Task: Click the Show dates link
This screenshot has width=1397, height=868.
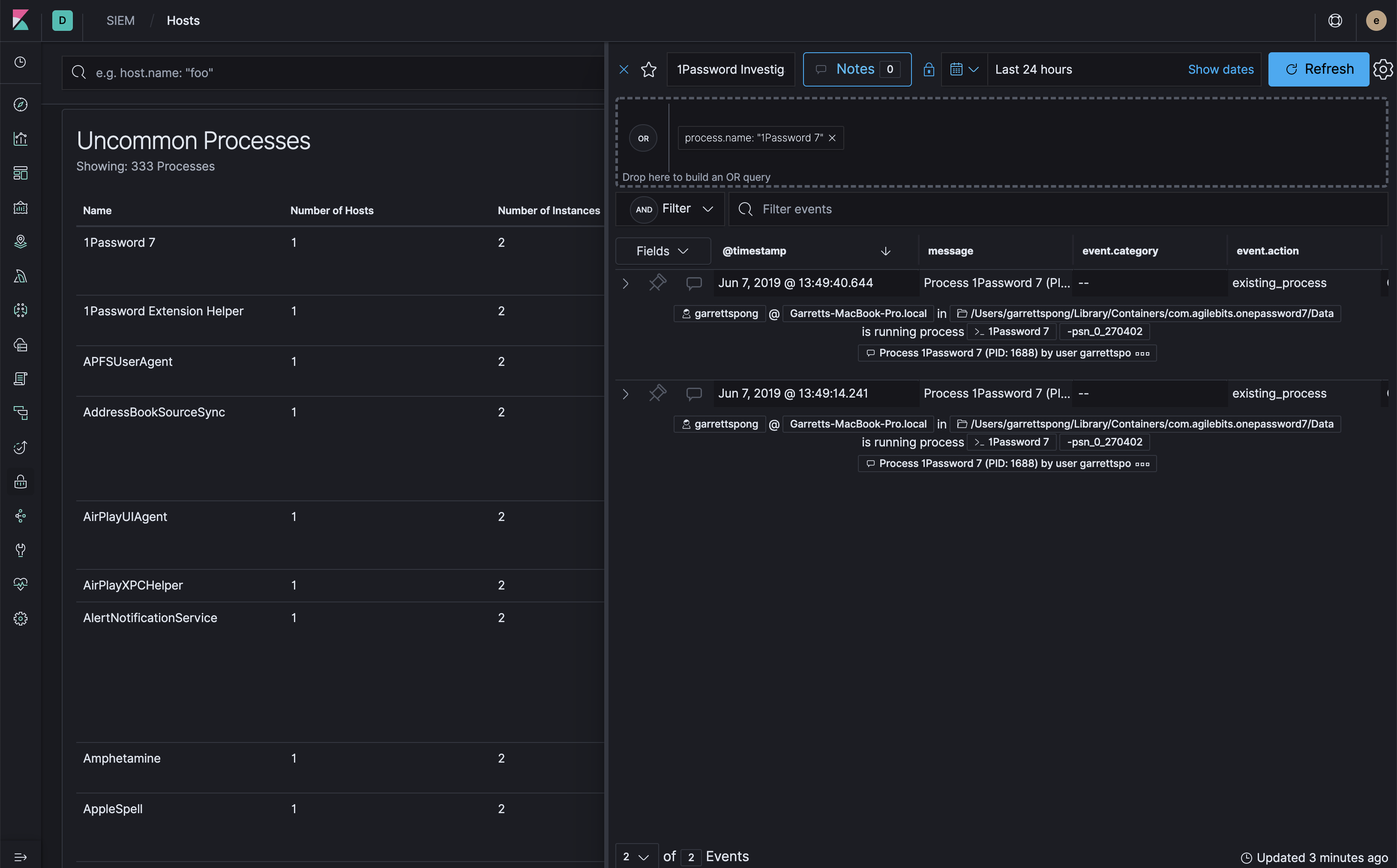Action: click(1221, 69)
